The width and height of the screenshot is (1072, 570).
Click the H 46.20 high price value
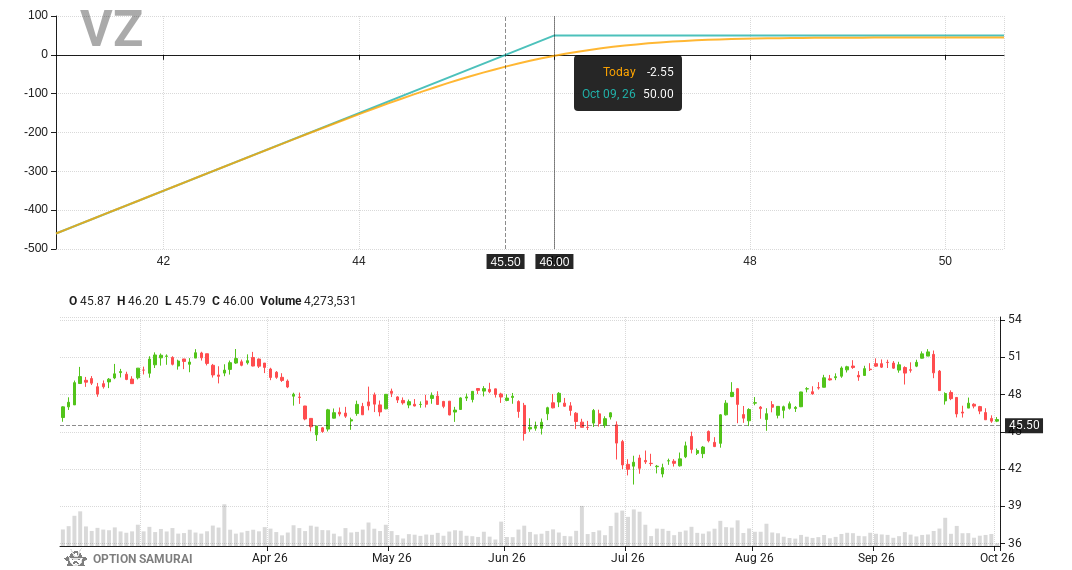coord(137,301)
